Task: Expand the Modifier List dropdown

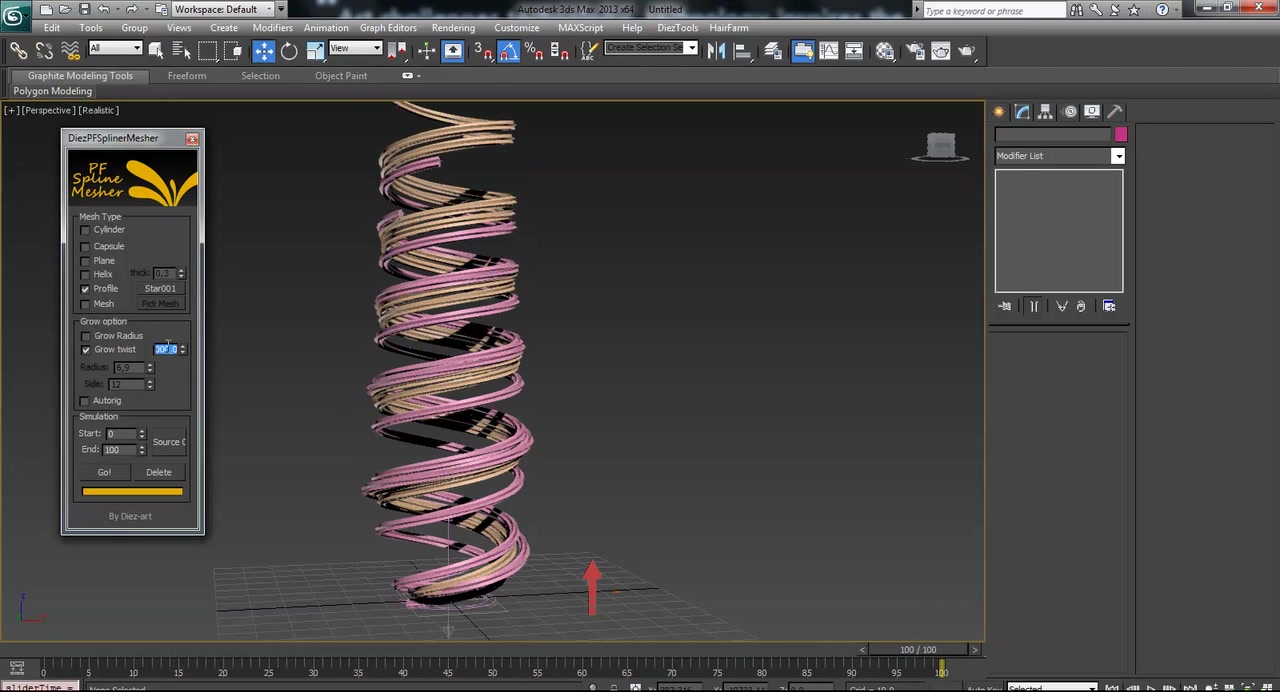Action: tap(1118, 156)
